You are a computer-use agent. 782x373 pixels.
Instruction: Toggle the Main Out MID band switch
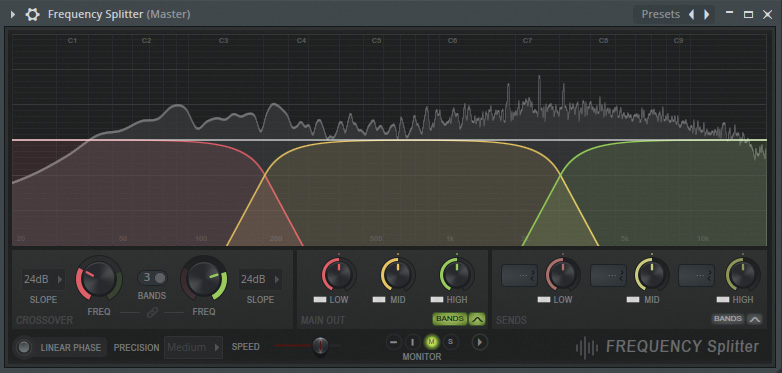pyautogui.click(x=379, y=300)
